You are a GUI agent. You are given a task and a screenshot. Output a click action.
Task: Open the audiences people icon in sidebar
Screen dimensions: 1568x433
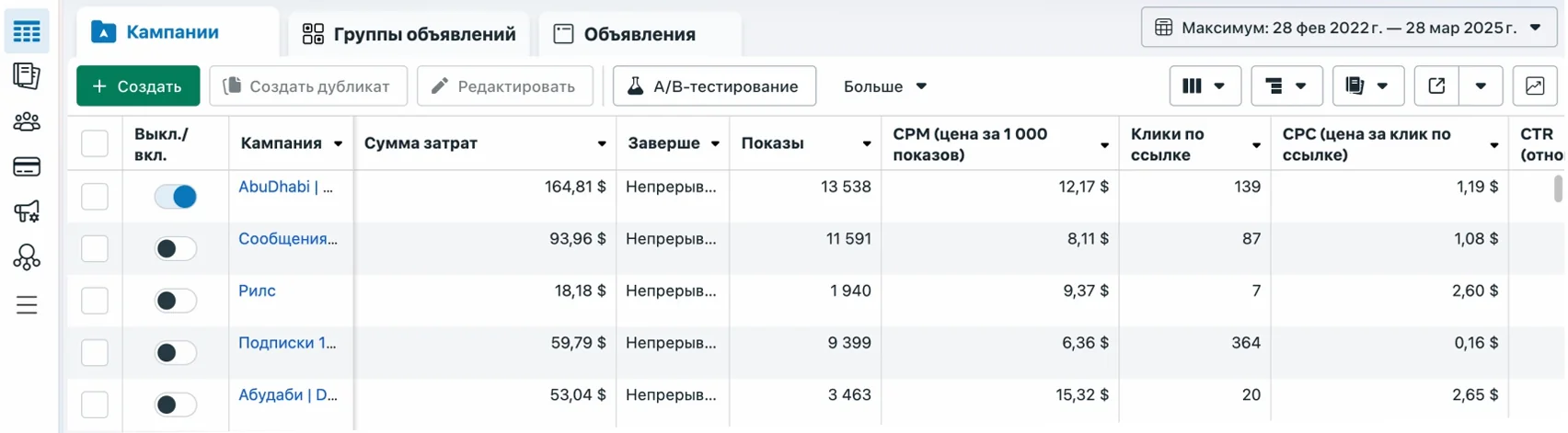point(27,121)
